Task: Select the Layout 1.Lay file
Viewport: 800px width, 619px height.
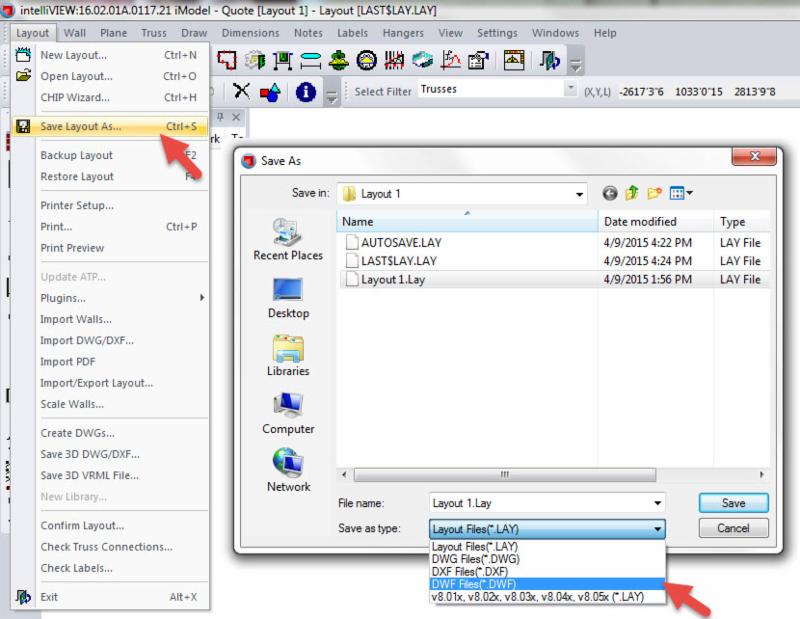Action: pyautogui.click(x=554, y=279)
